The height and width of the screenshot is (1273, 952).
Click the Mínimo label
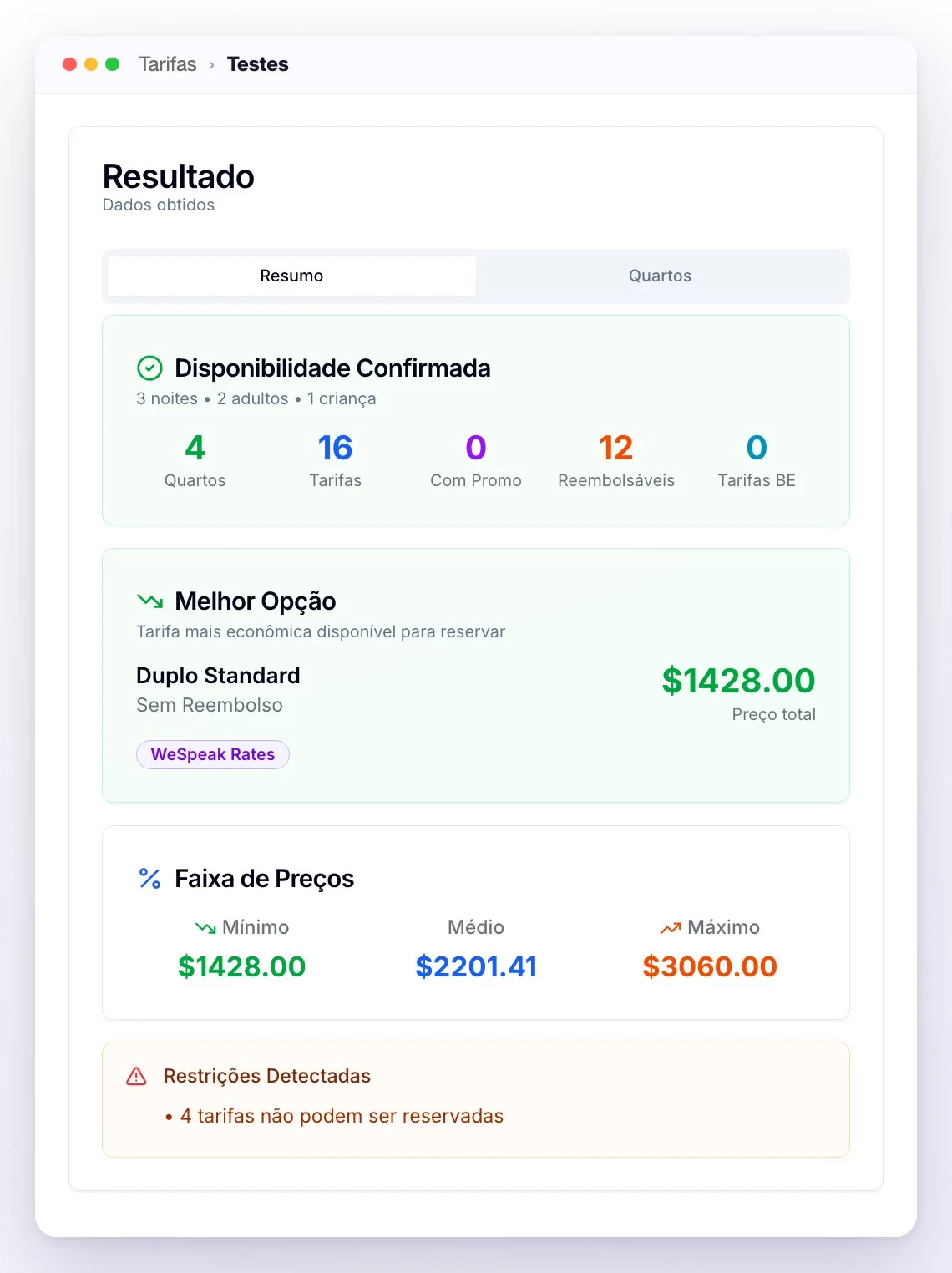coord(256,927)
